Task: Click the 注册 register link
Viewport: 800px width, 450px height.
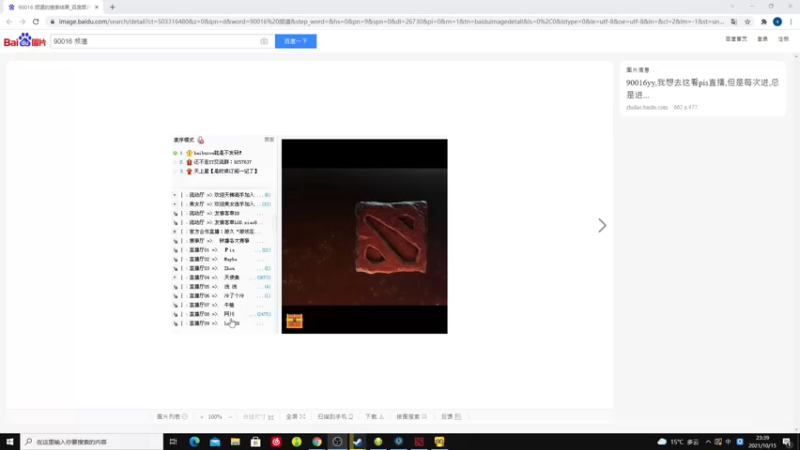Action: tap(783, 39)
